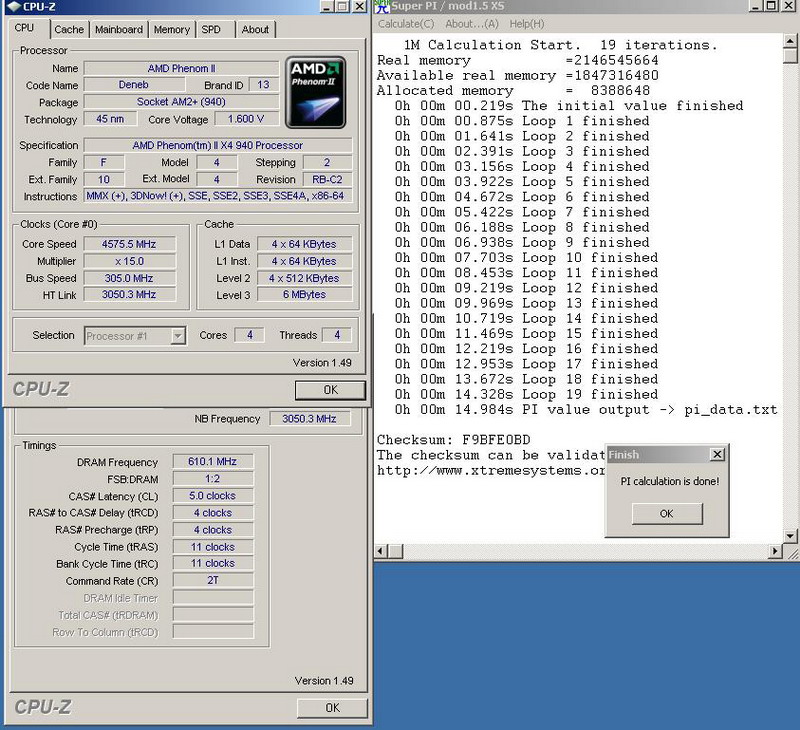Minimize the Super PI window
This screenshot has height=730, width=800.
756,6
